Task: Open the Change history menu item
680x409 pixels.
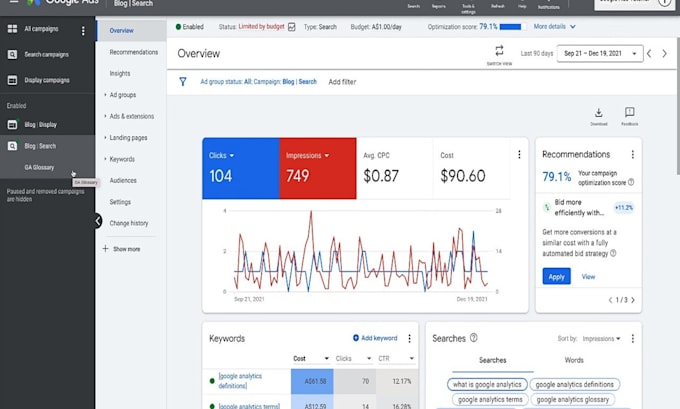Action: tap(128, 223)
